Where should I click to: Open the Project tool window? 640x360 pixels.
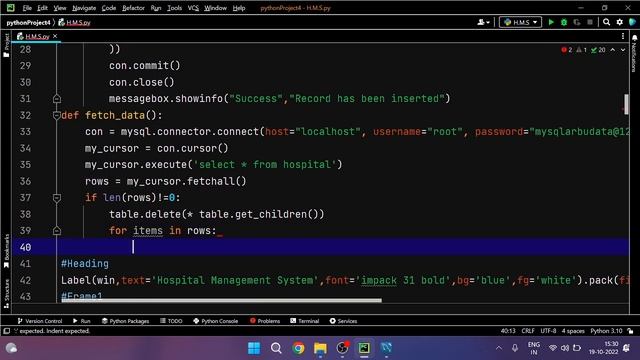coord(6,45)
